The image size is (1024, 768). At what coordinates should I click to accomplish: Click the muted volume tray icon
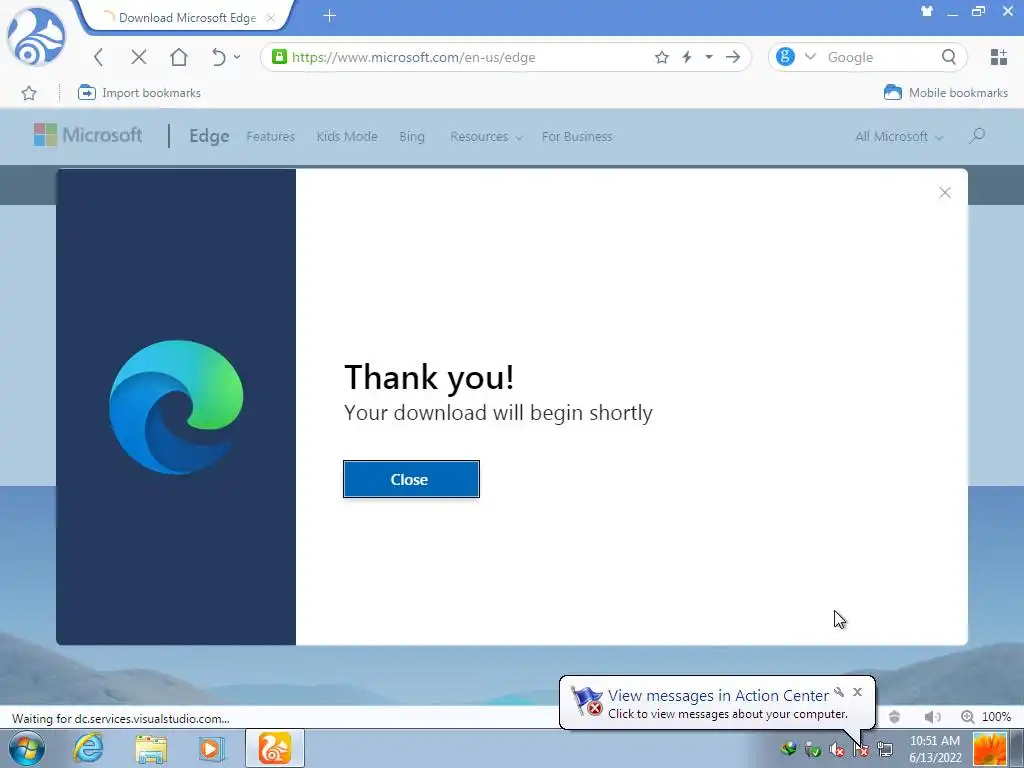[837, 749]
